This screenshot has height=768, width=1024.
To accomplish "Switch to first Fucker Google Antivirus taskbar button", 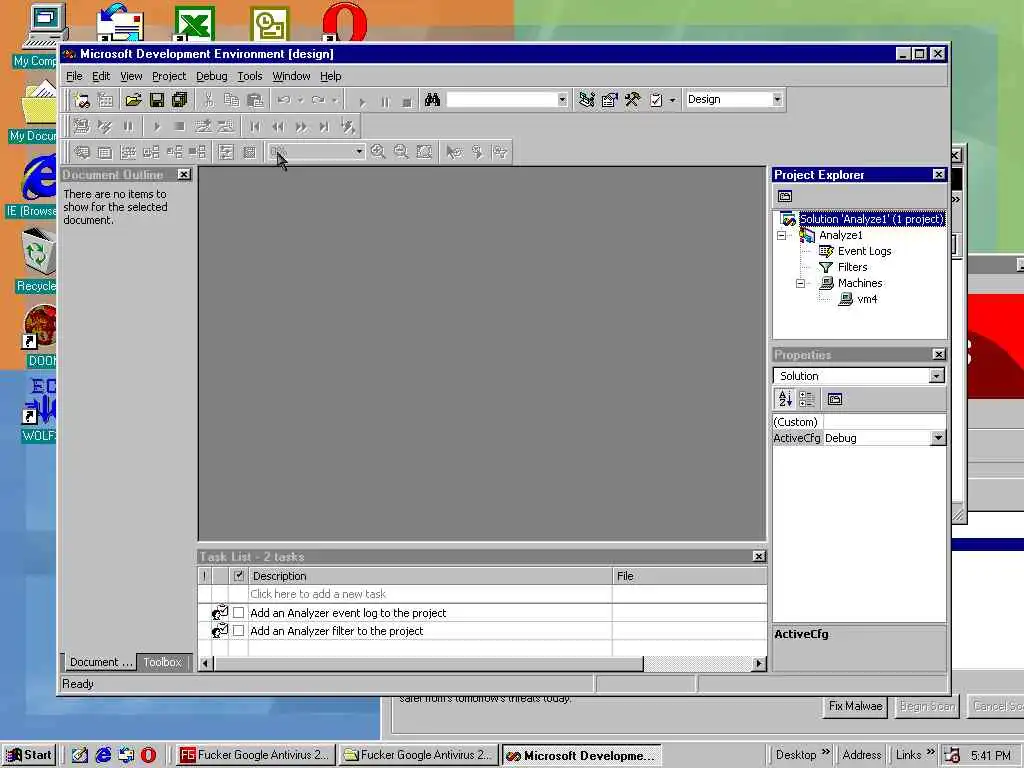I will pyautogui.click(x=255, y=755).
